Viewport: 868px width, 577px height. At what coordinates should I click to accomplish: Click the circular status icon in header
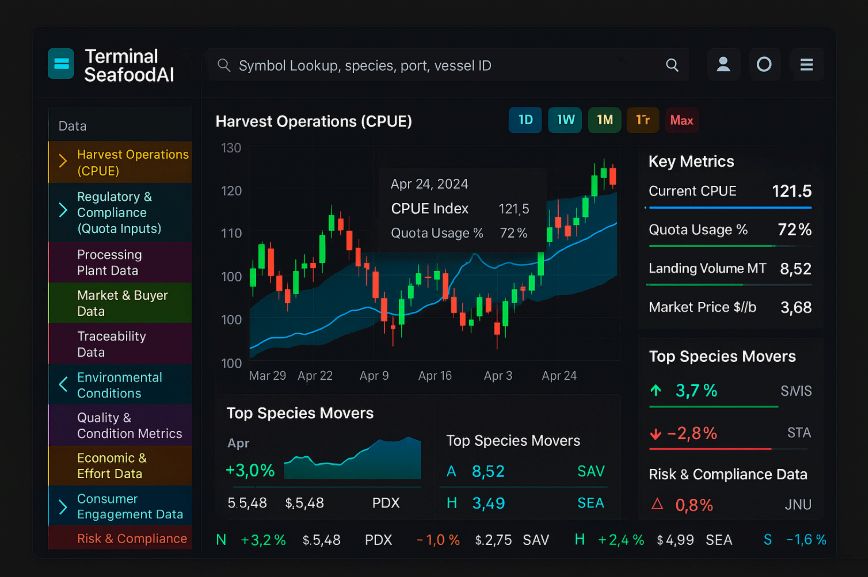pyautogui.click(x=764, y=64)
